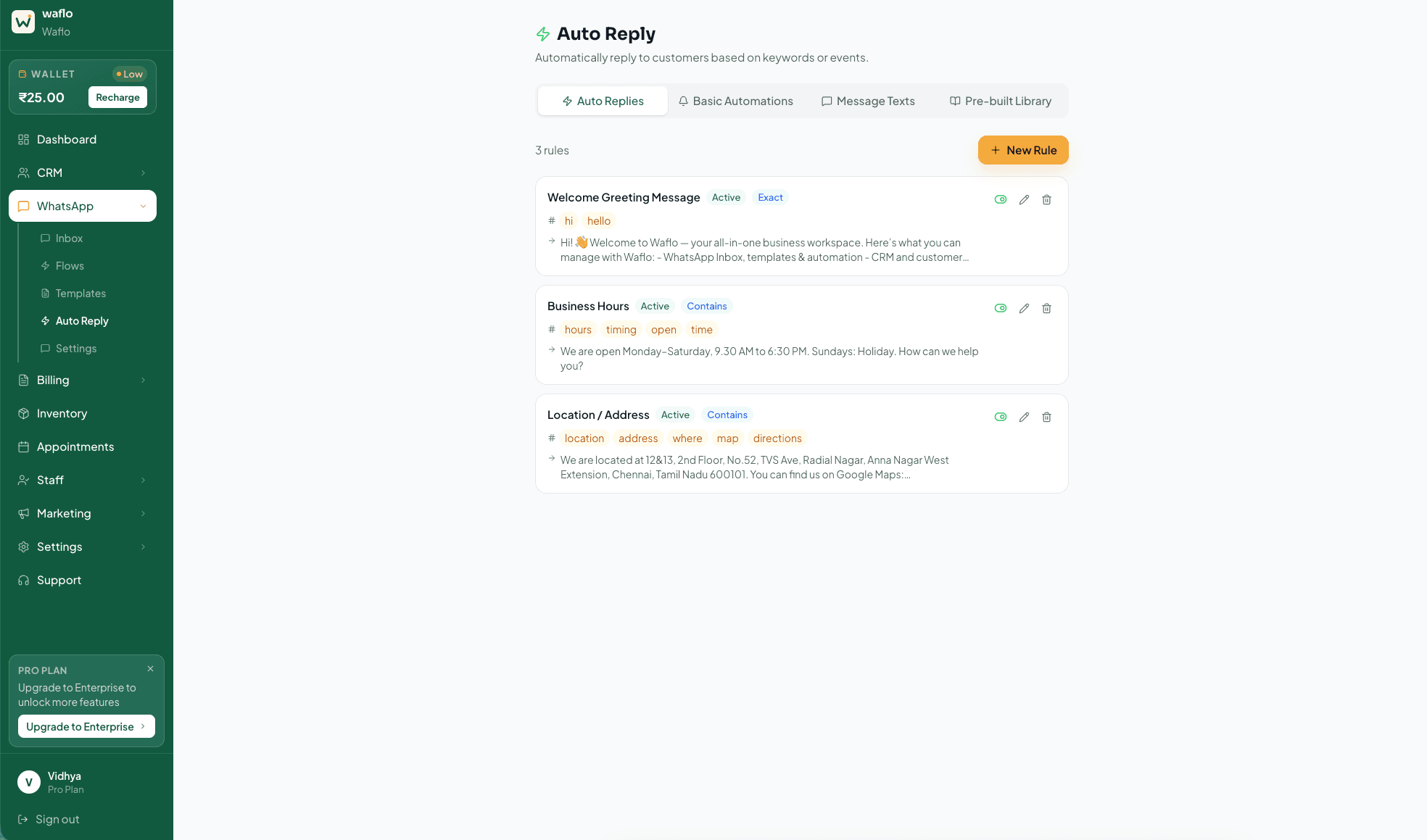The image size is (1427, 840).
Task: Switch to Basic Automations tab
Action: point(735,101)
